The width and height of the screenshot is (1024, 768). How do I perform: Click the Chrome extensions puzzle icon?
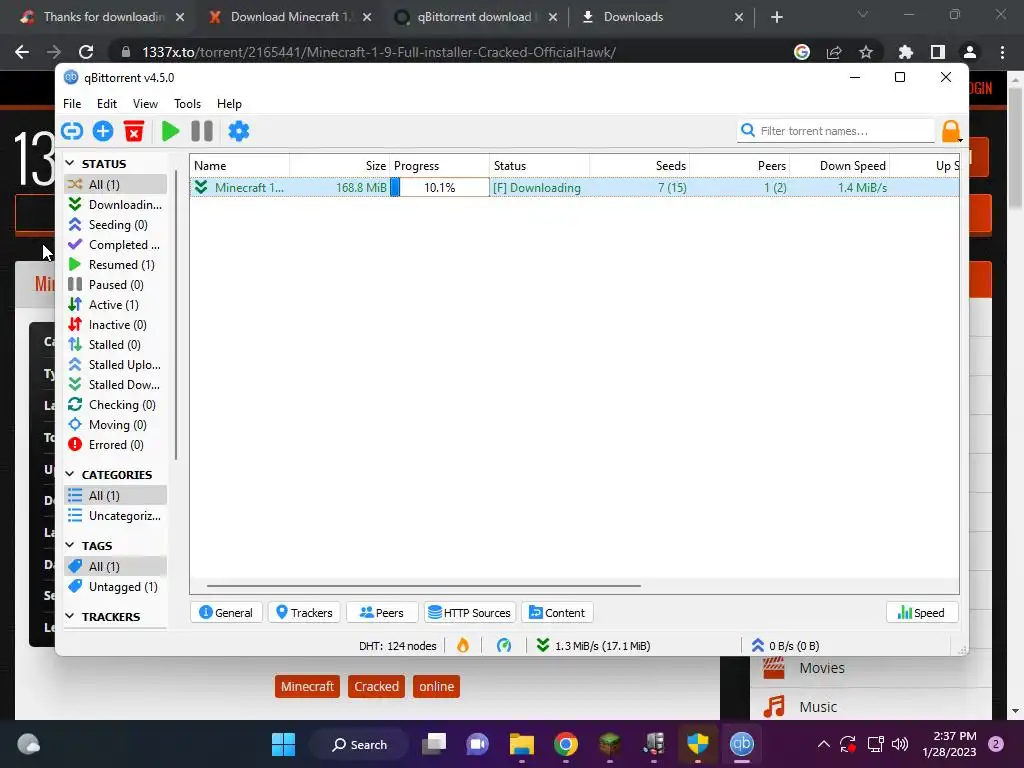coord(905,52)
